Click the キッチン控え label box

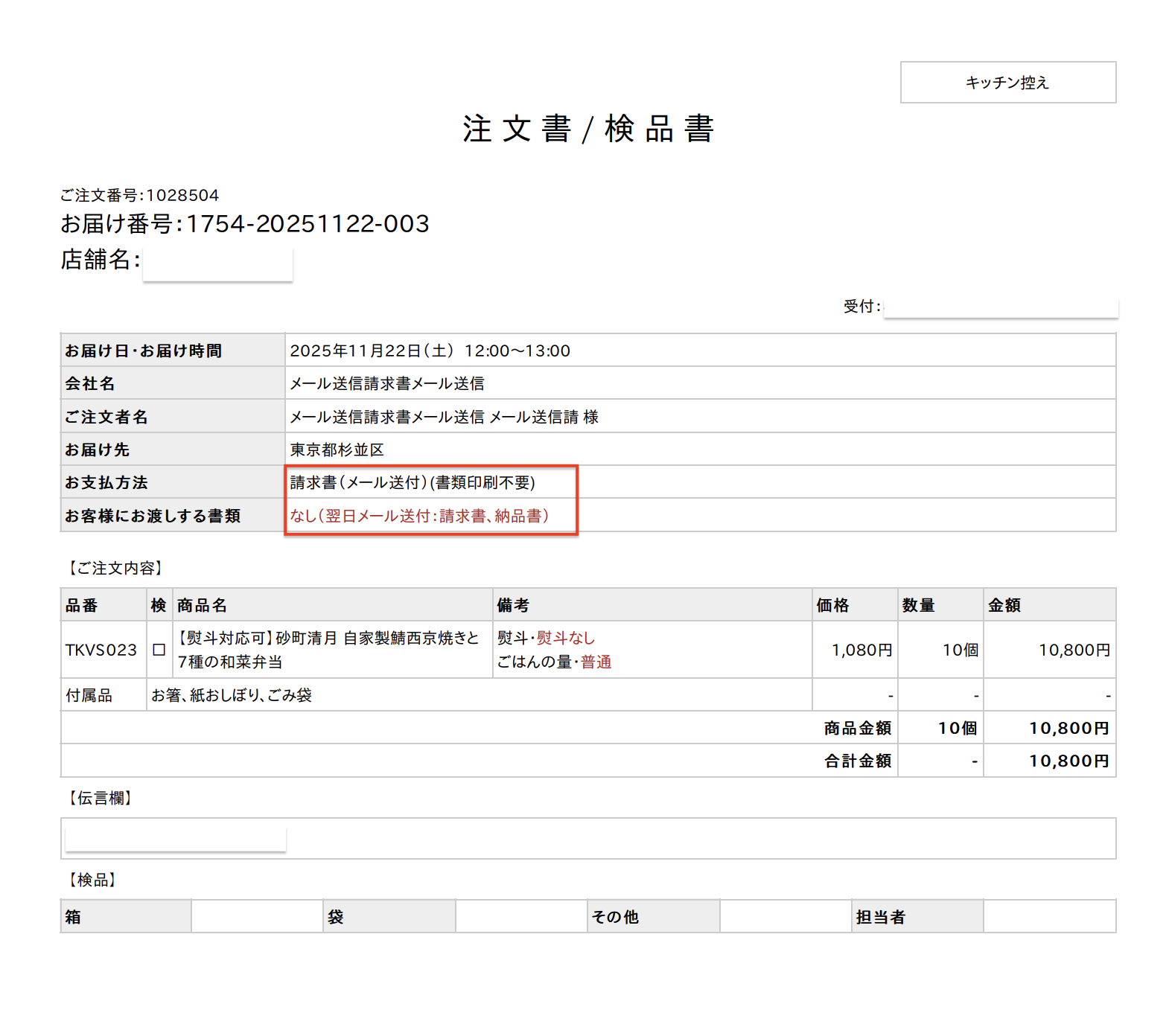1007,83
